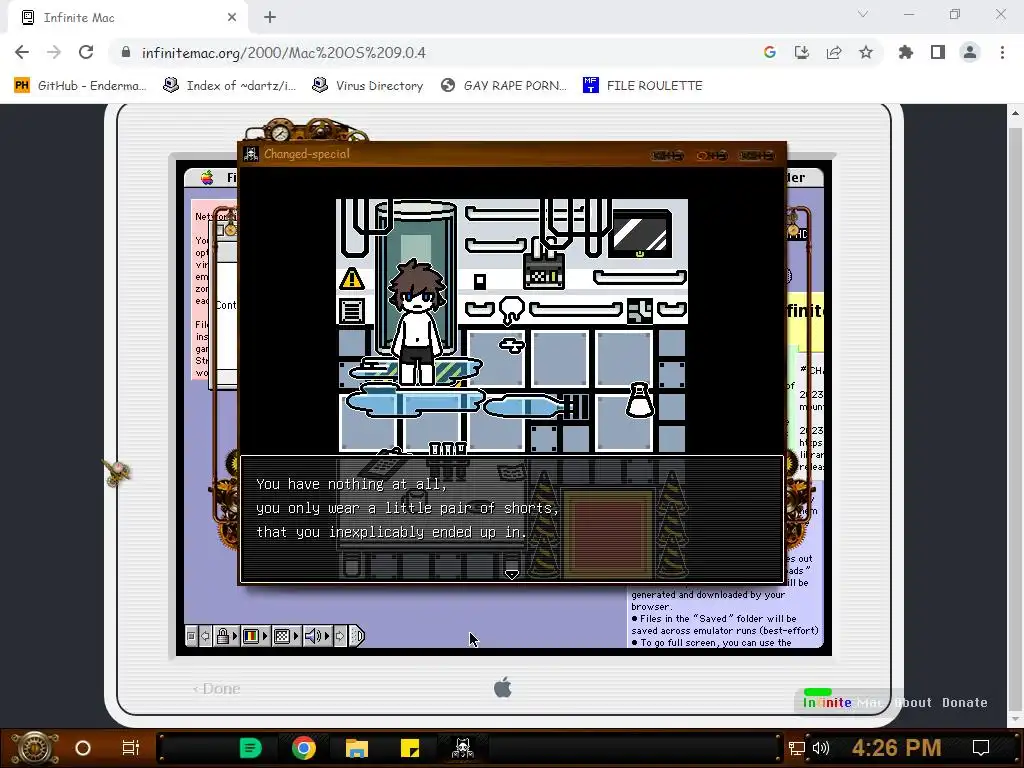Click the Apple logo on the monitor bezel
1024x768 pixels.
click(502, 688)
